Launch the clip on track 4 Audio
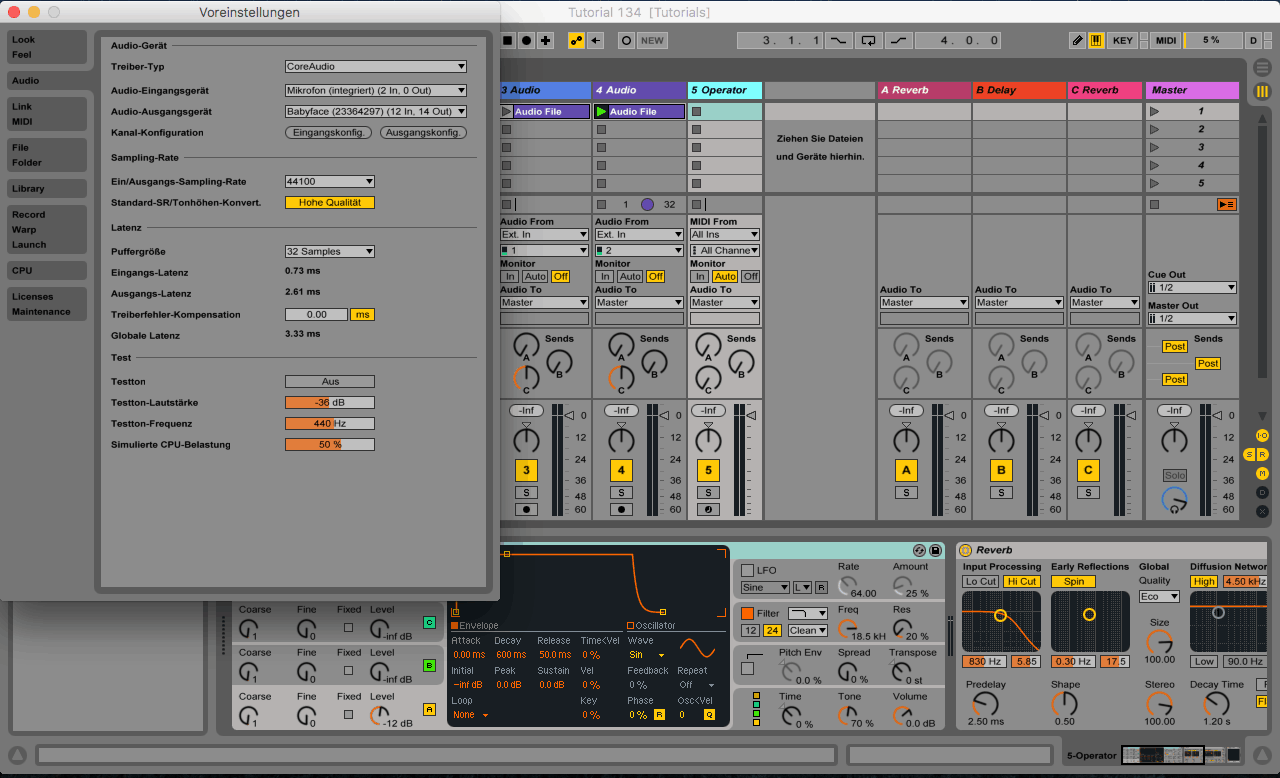Viewport: 1280px width, 778px height. tap(601, 112)
